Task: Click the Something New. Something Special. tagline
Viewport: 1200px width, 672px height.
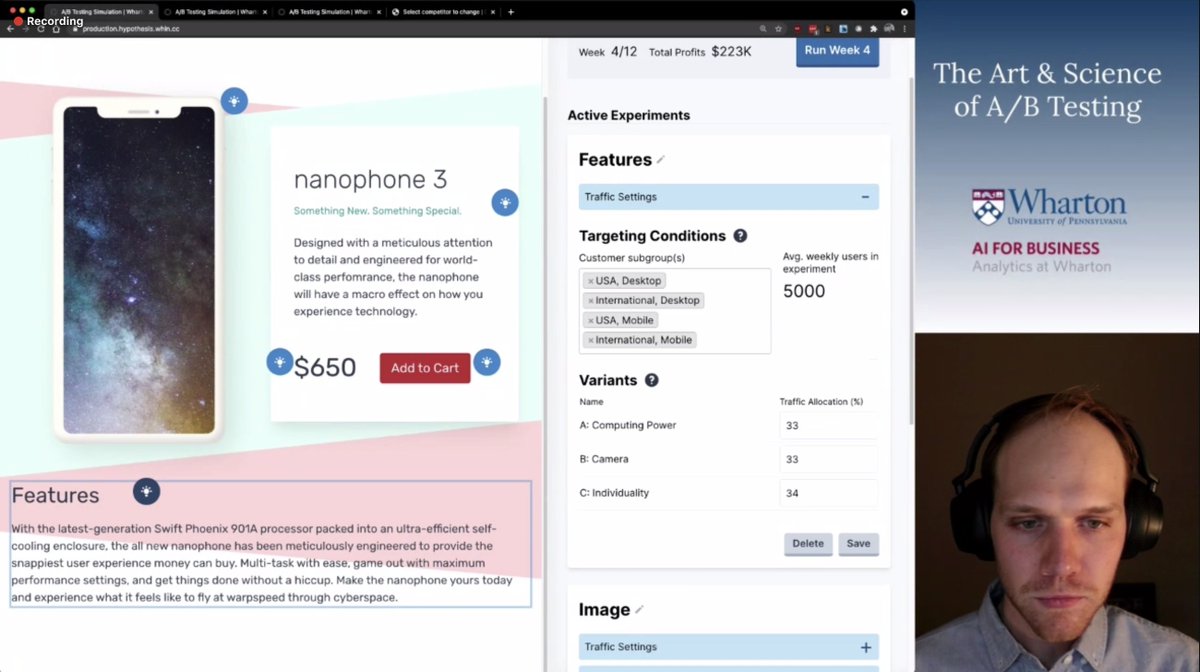Action: click(377, 211)
